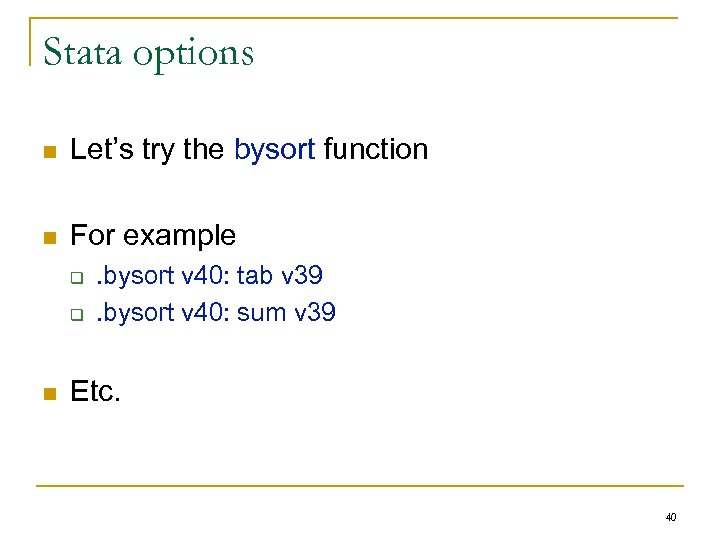720x540 pixels.
Task: Click "sum" in the second bysort command
Action: (x=263, y=313)
